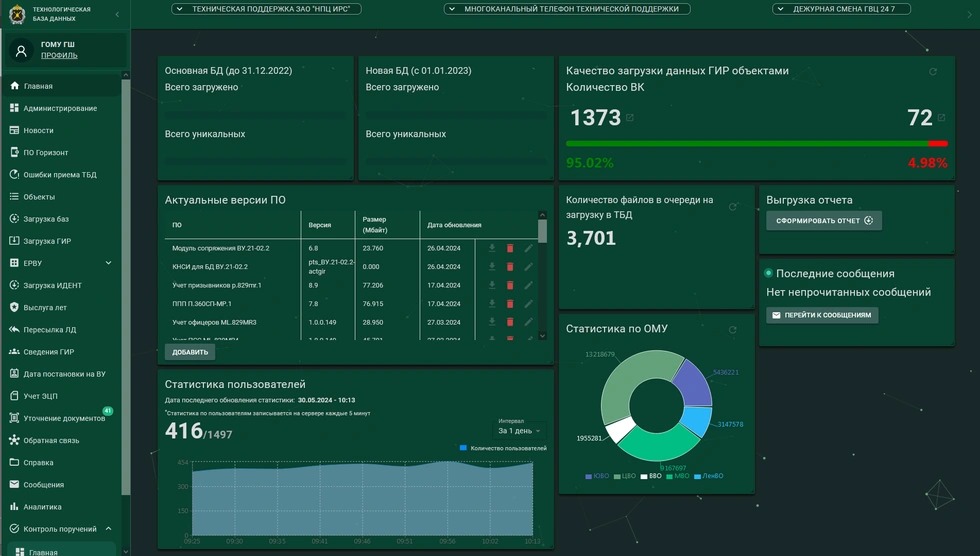Click the user avatar icon above the sidebar
Image resolution: width=980 pixels, height=556 pixels.
pos(21,50)
